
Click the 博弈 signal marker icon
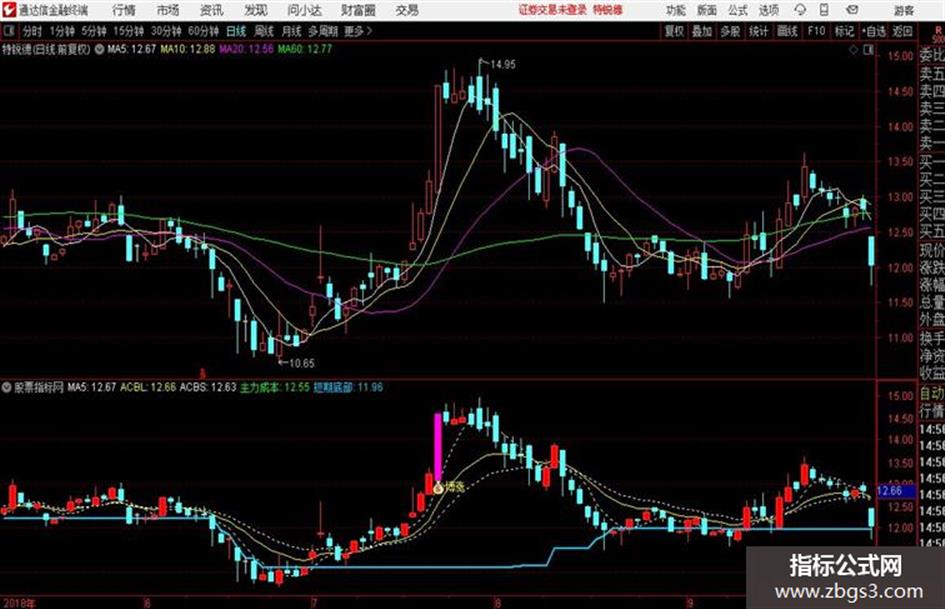[x=438, y=487]
